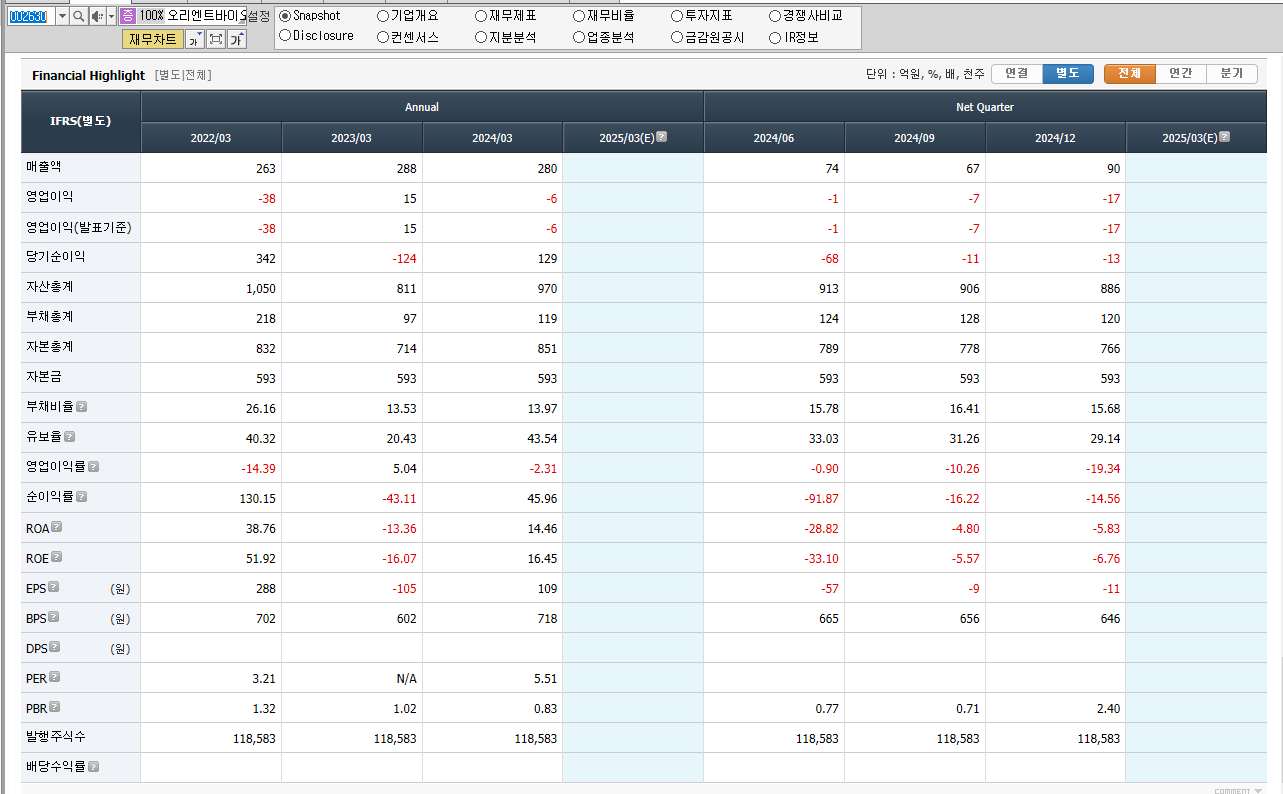This screenshot has height=794, width=1283.
Task: Click the Financial Highlight heading
Action: [x=88, y=75]
